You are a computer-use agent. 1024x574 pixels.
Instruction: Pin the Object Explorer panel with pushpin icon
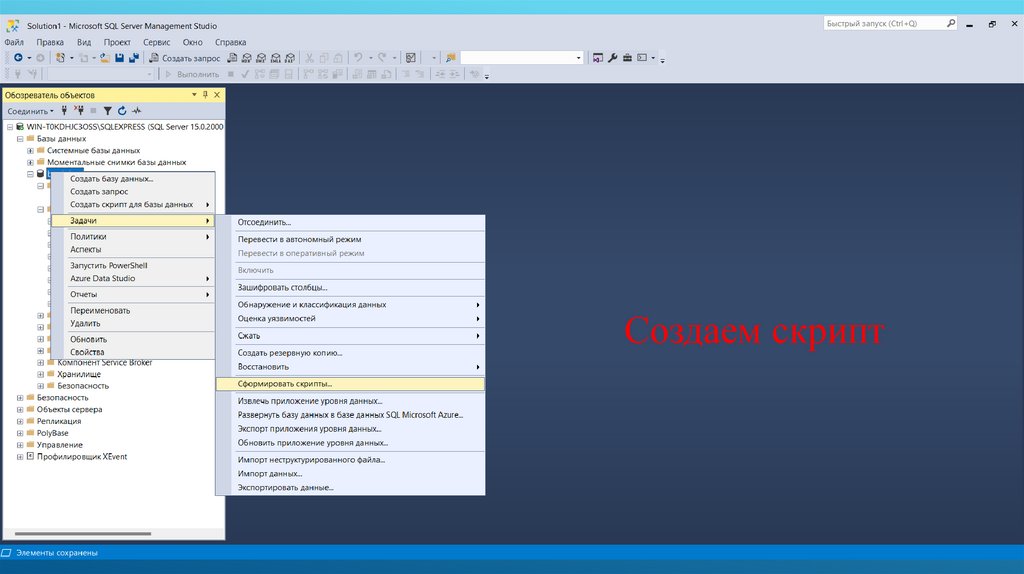(205, 95)
